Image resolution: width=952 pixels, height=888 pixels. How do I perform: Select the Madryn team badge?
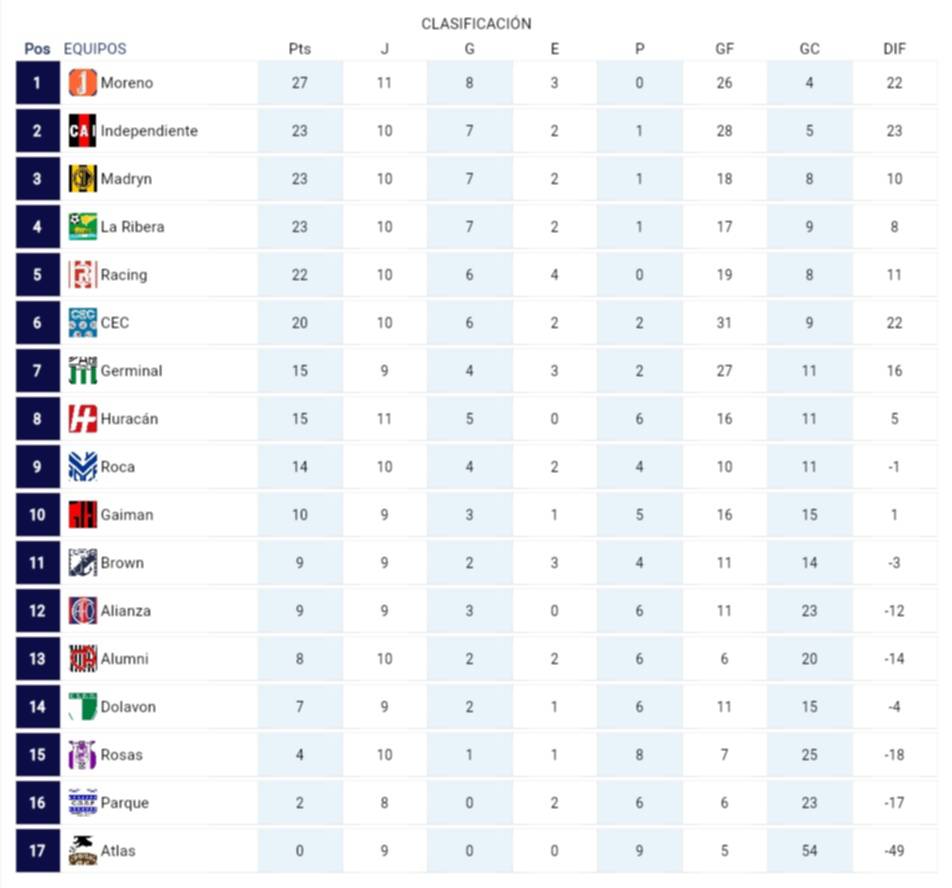[x=83, y=179]
